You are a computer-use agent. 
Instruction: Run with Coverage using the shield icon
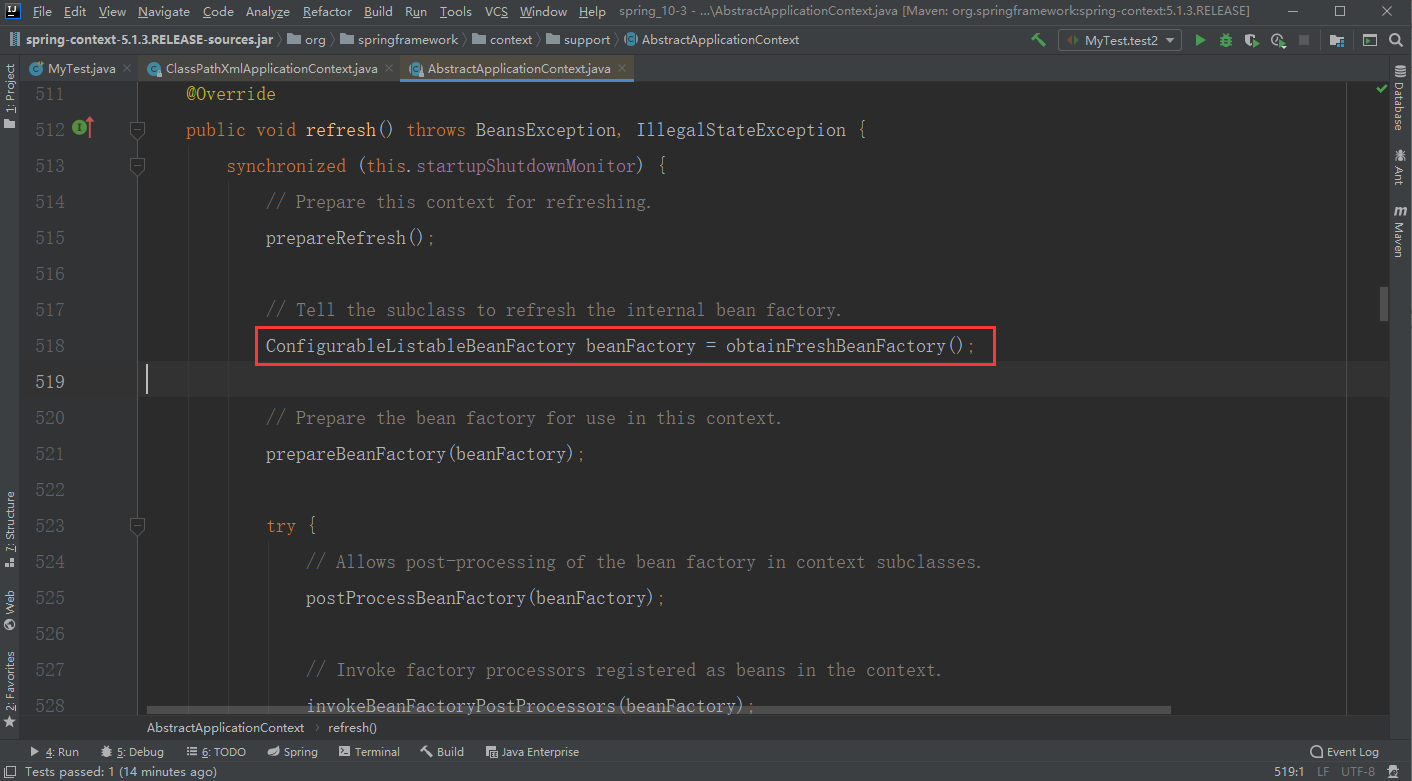pos(1252,40)
